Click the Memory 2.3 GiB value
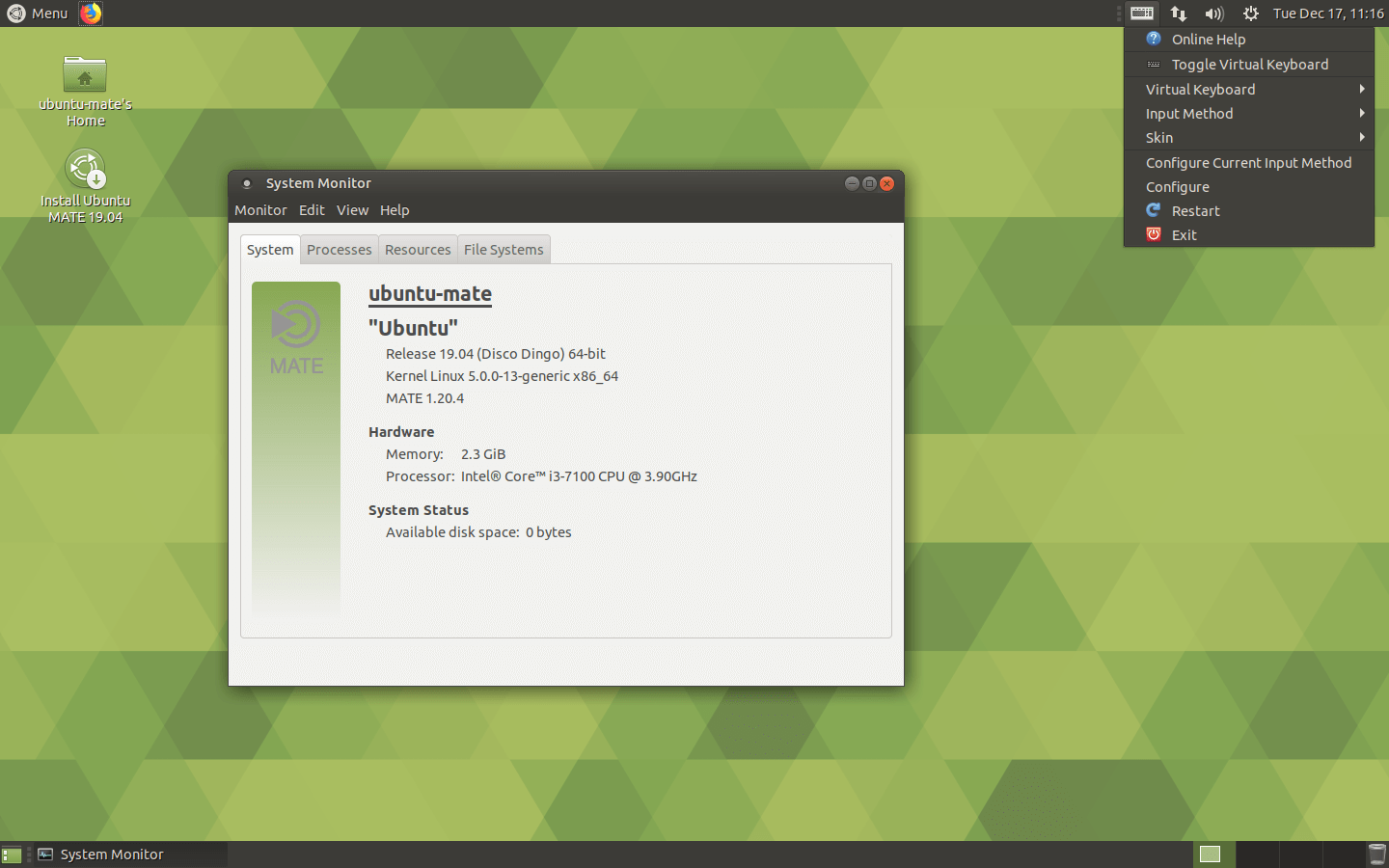 483,454
